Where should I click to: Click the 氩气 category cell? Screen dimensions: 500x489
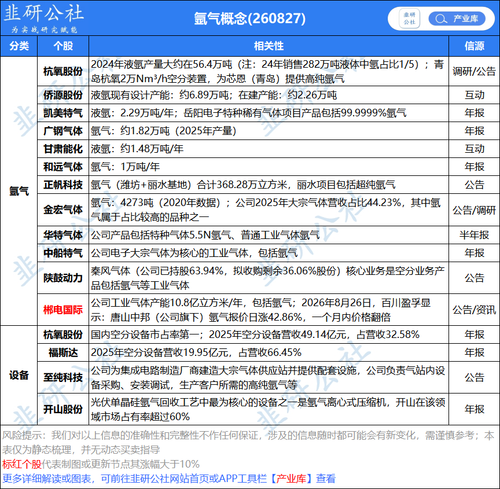click(x=19, y=191)
